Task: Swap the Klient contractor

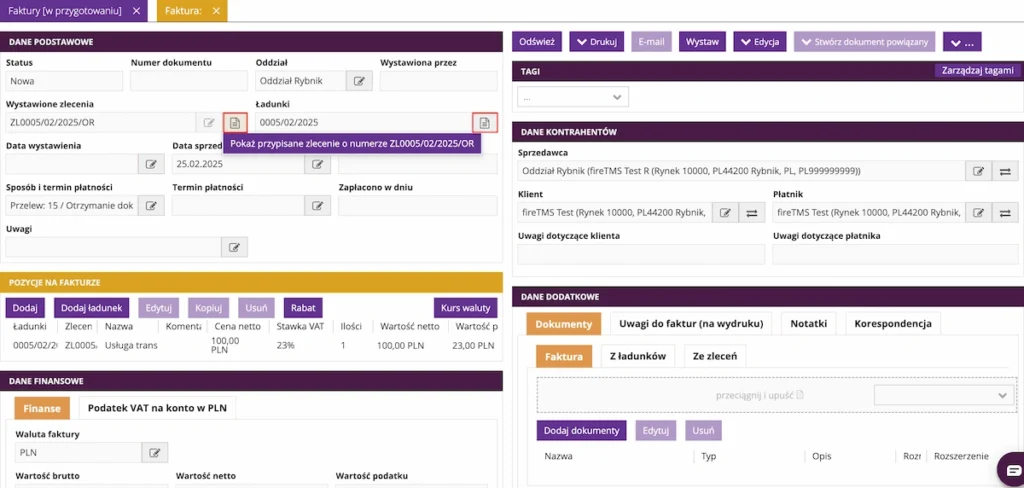Action: coord(752,212)
